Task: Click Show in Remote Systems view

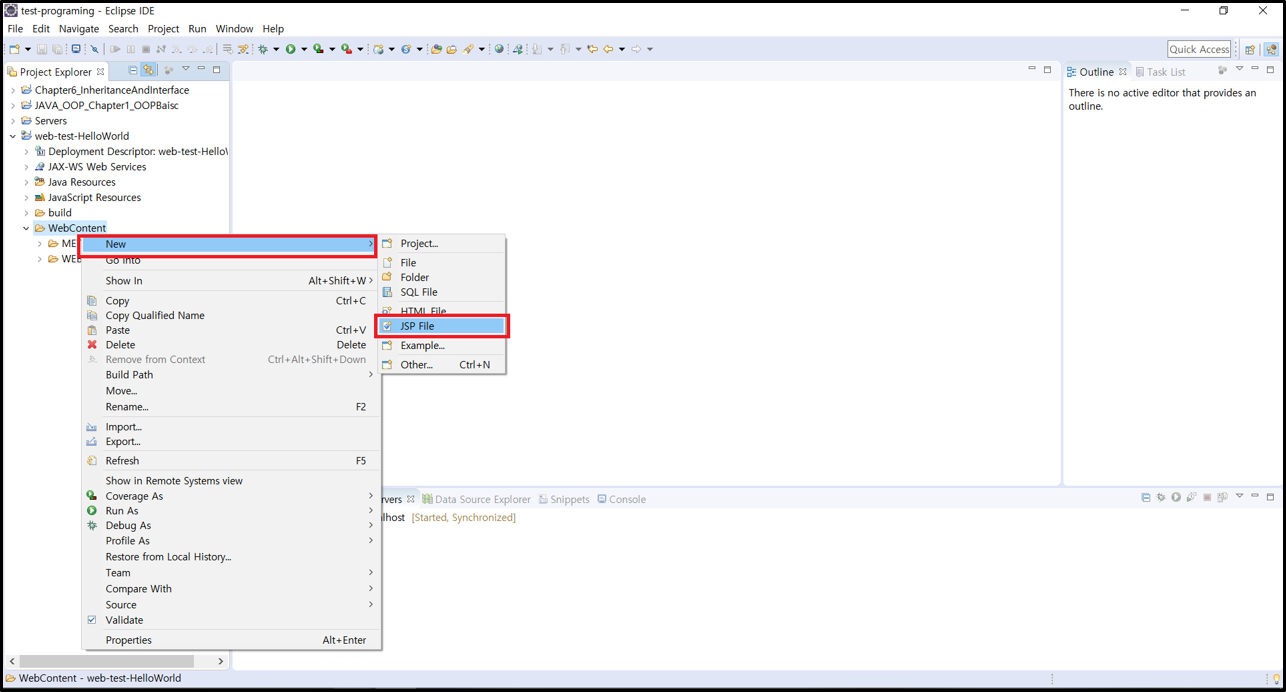Action: coord(230,481)
